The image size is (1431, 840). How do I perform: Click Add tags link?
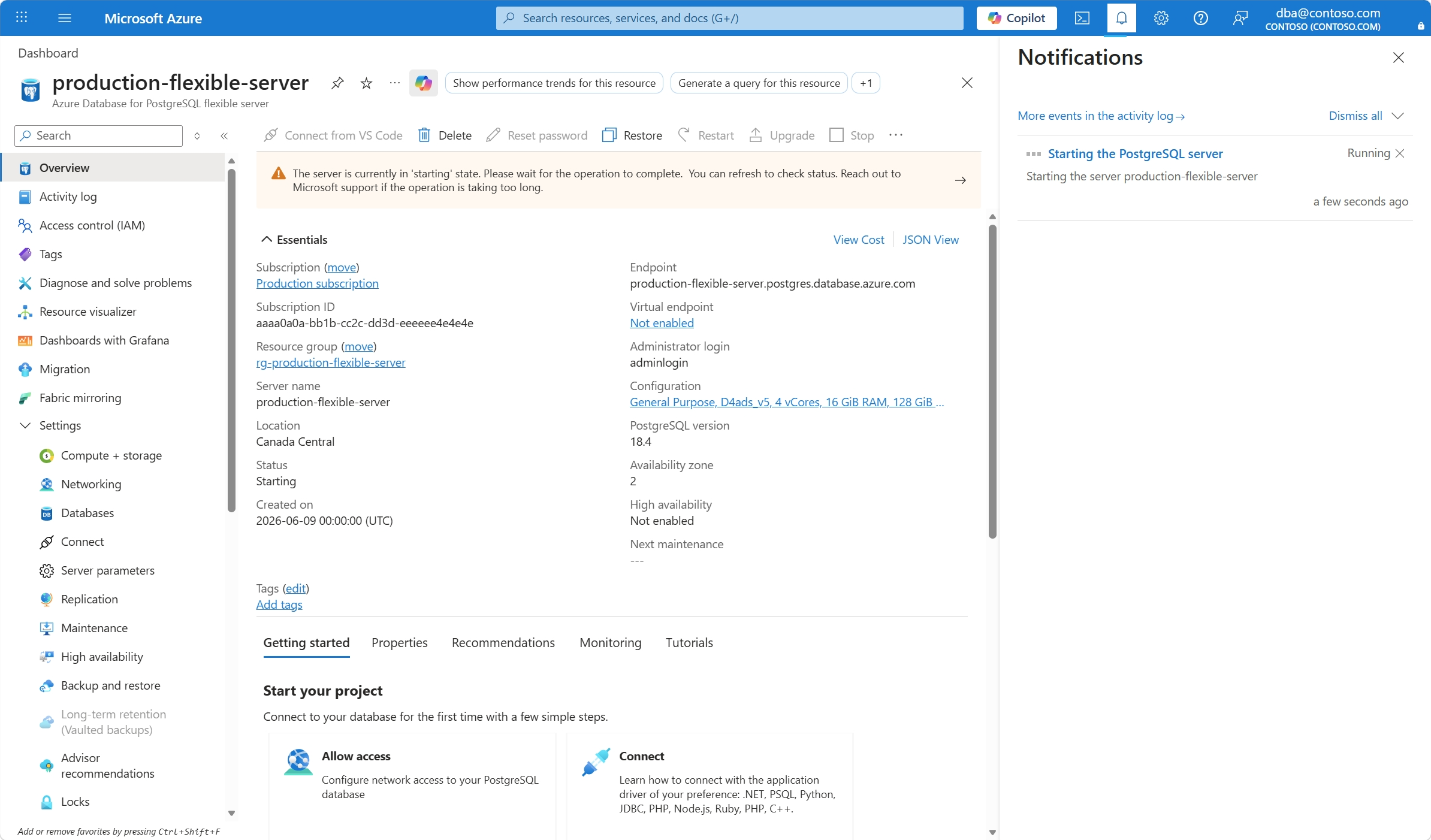279,605
